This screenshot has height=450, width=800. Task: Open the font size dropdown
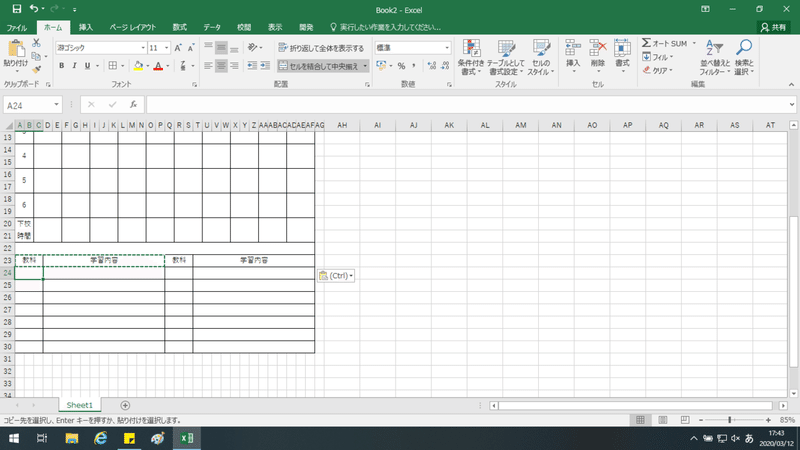pos(166,48)
